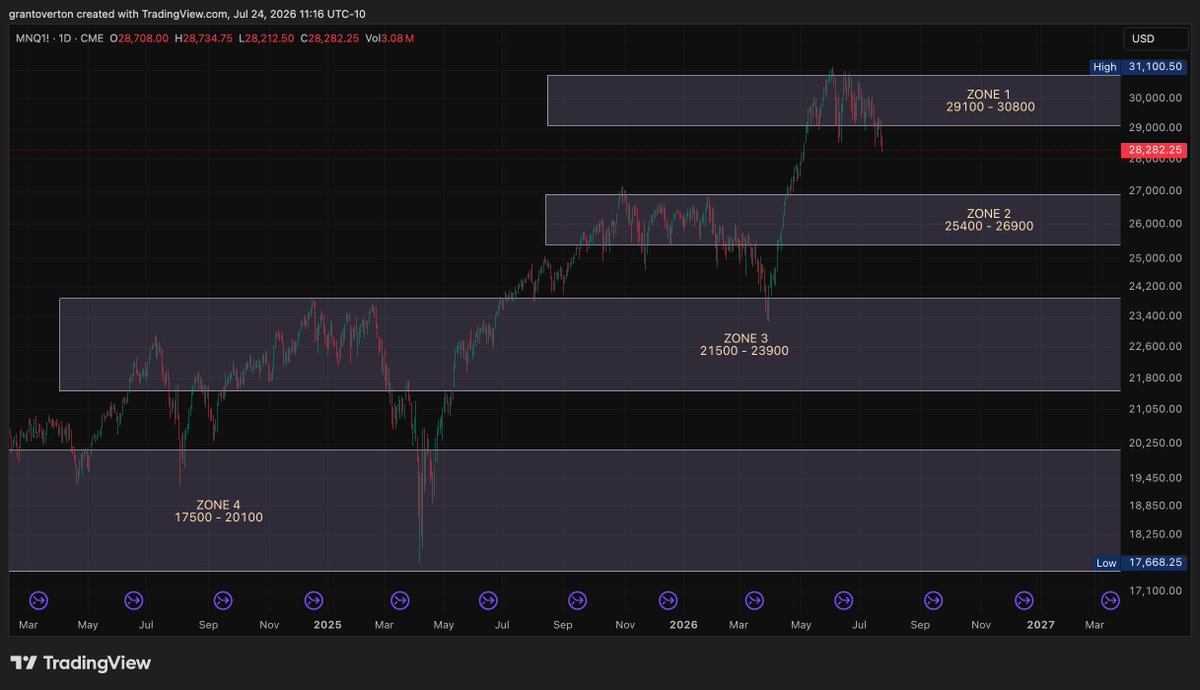This screenshot has width=1200, height=690.
Task: Click the High 31,100.50 price label
Action: coord(1140,66)
